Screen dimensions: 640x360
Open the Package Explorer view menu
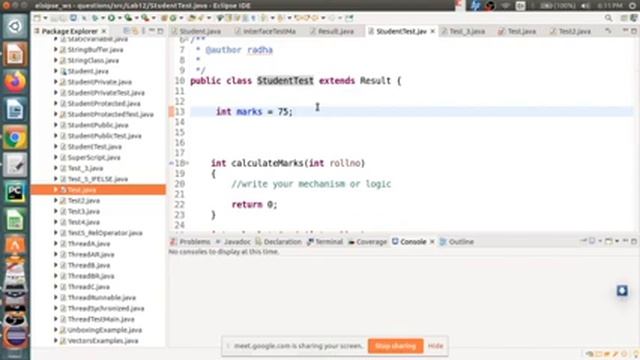pyautogui.click(x=144, y=31)
